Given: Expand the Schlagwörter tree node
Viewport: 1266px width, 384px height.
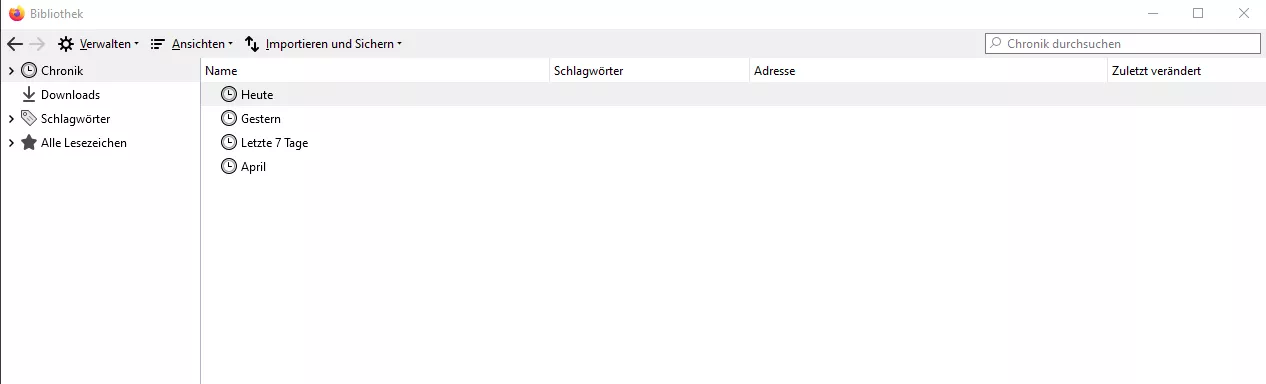Looking at the screenshot, I should [x=11, y=119].
